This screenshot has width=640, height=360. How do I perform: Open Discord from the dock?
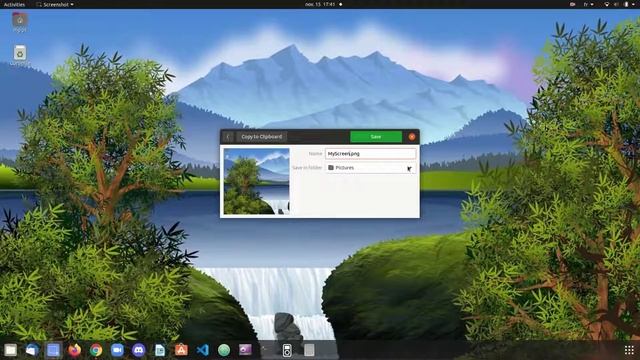138,350
